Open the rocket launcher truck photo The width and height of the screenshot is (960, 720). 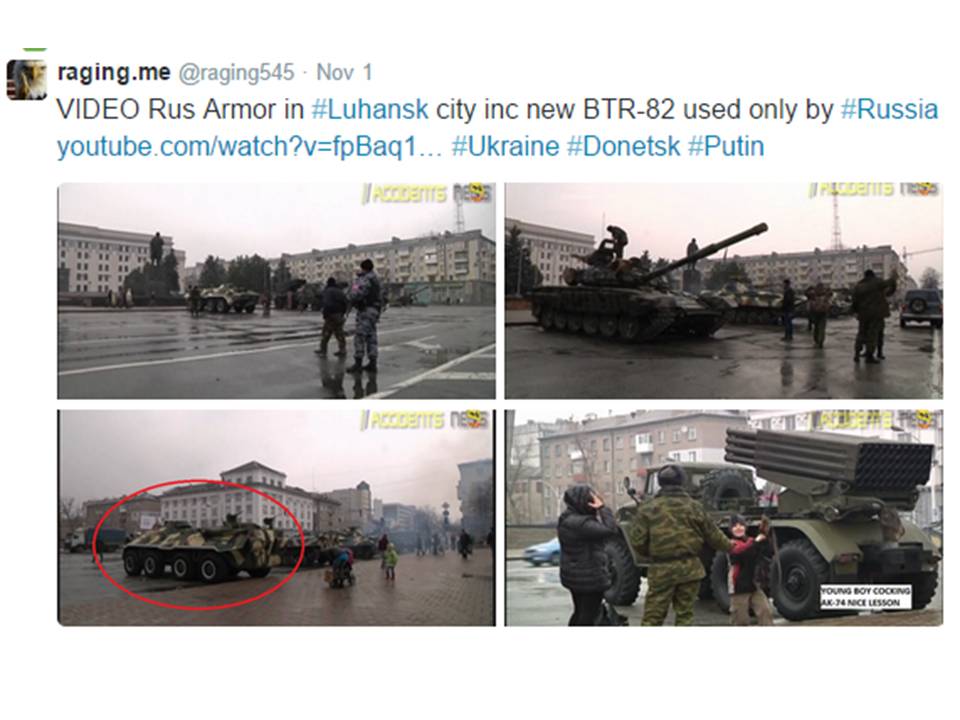tap(724, 518)
